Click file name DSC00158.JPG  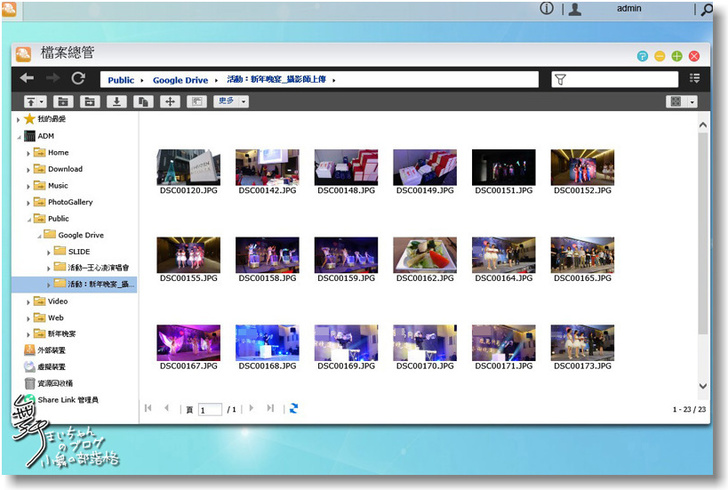pos(267,278)
